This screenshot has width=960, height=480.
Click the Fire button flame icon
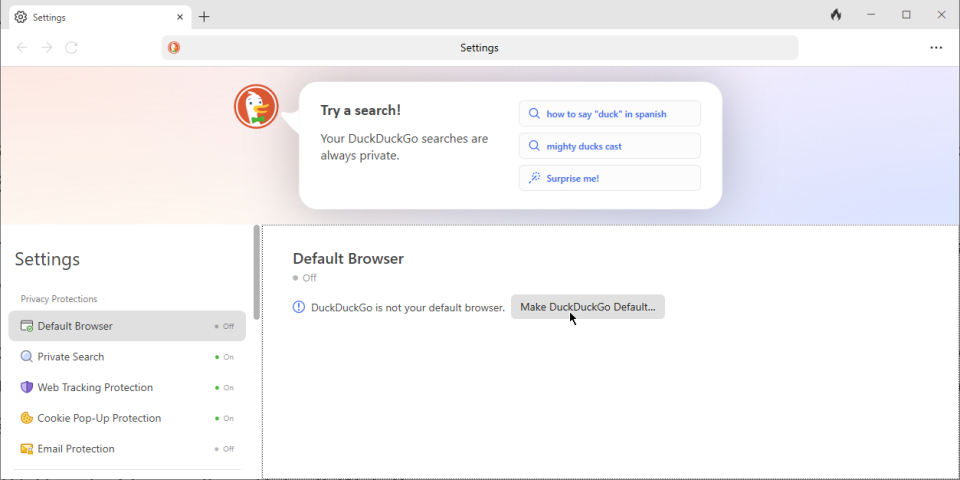(x=836, y=15)
